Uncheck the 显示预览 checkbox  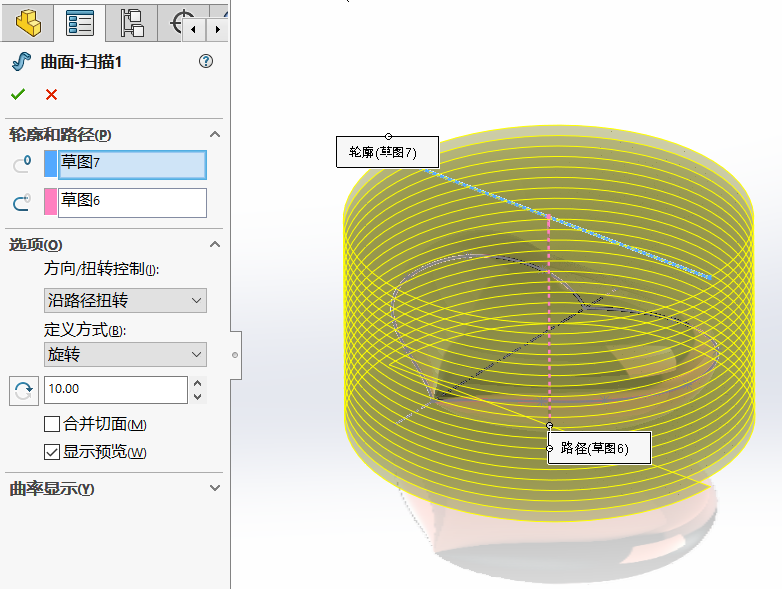tap(52, 452)
